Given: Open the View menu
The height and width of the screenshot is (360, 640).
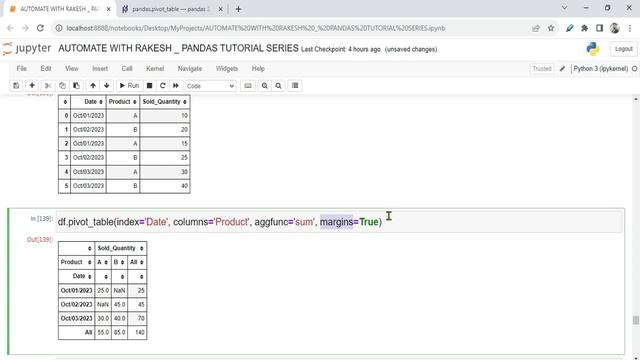Looking at the screenshot, I should pyautogui.click(x=71, y=69).
